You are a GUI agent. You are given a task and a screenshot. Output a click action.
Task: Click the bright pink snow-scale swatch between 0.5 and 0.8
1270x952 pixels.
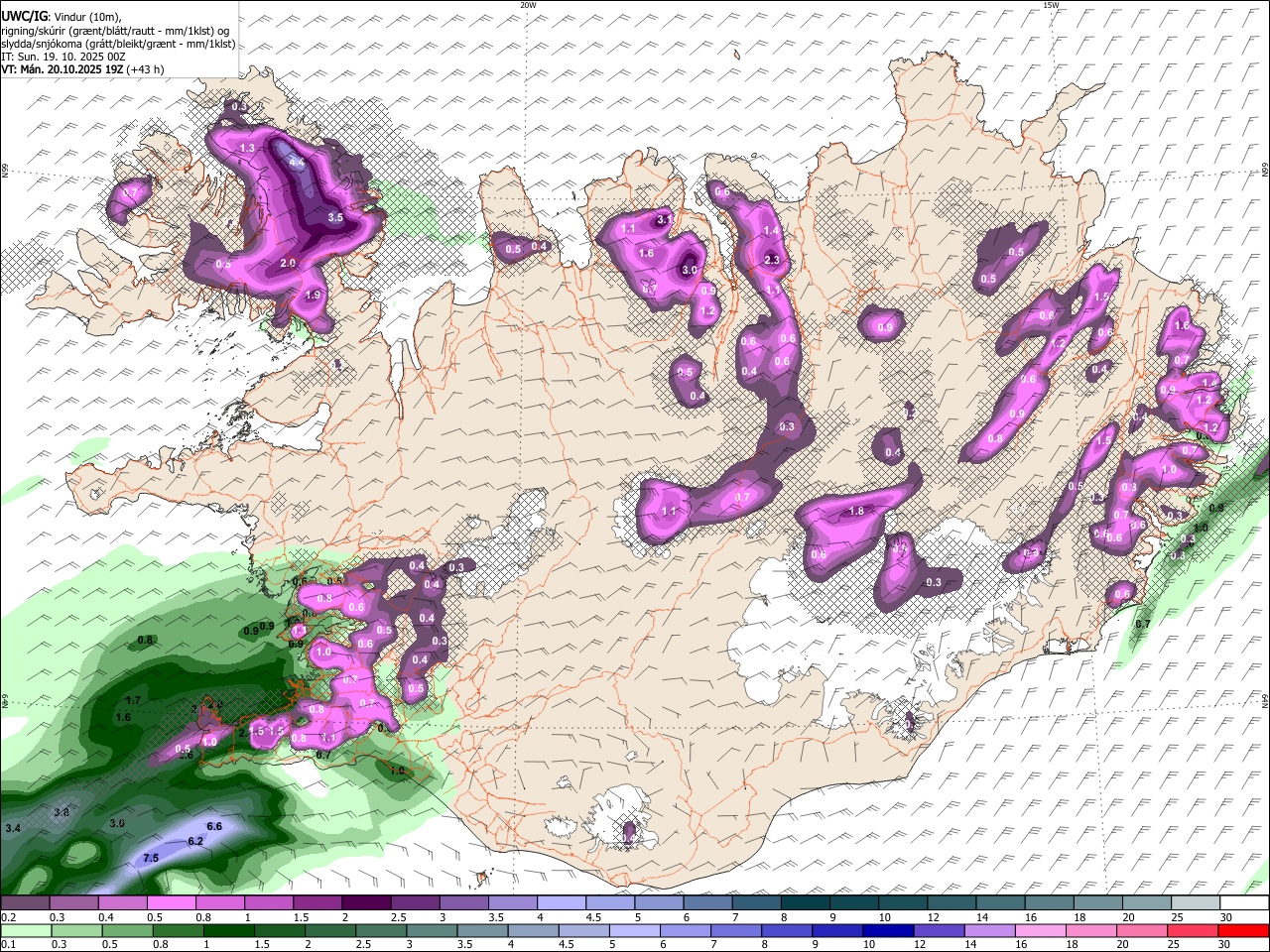click(x=172, y=902)
